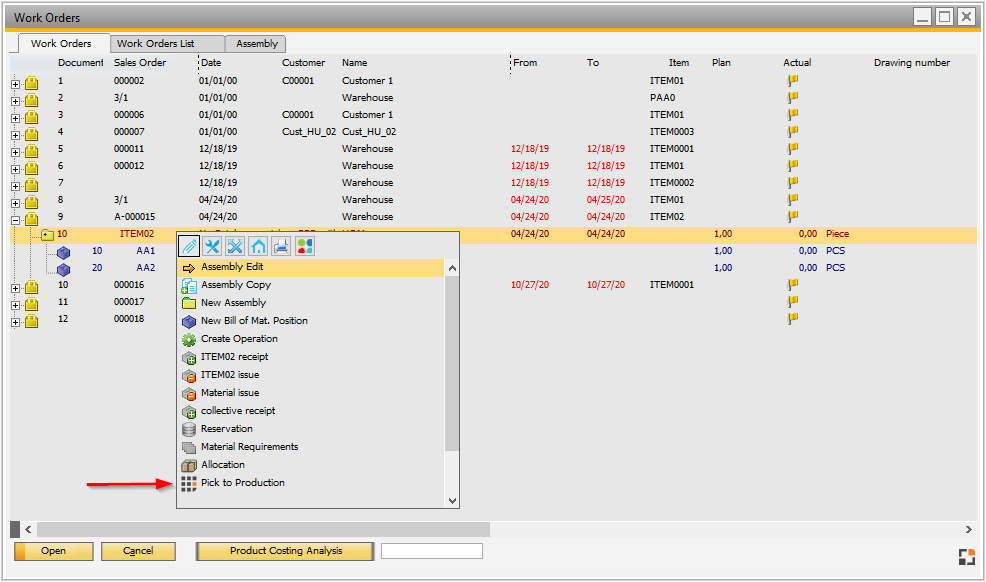The height and width of the screenshot is (582, 986).
Task: Click the yellow lock icon for work order 3
Action: coord(31,116)
